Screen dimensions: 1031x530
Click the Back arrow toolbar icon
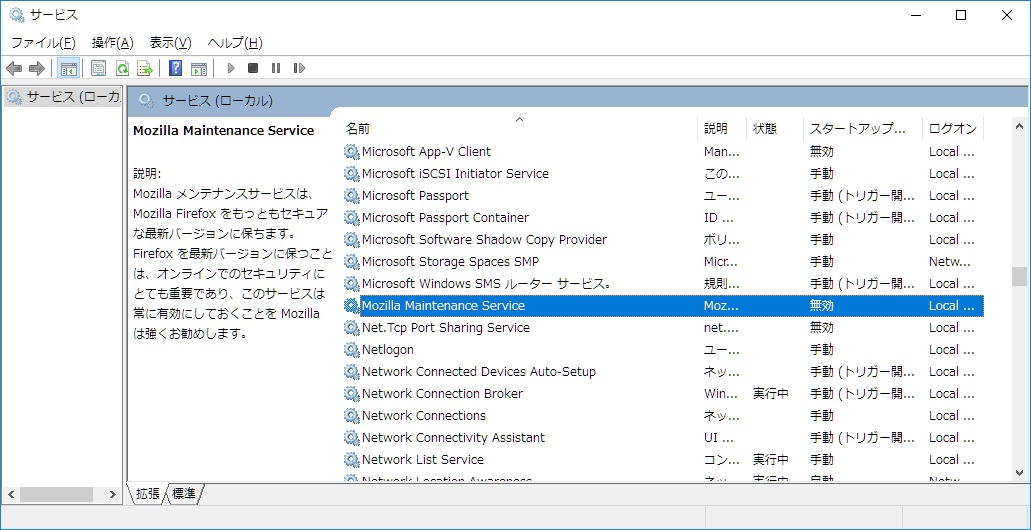click(14, 68)
